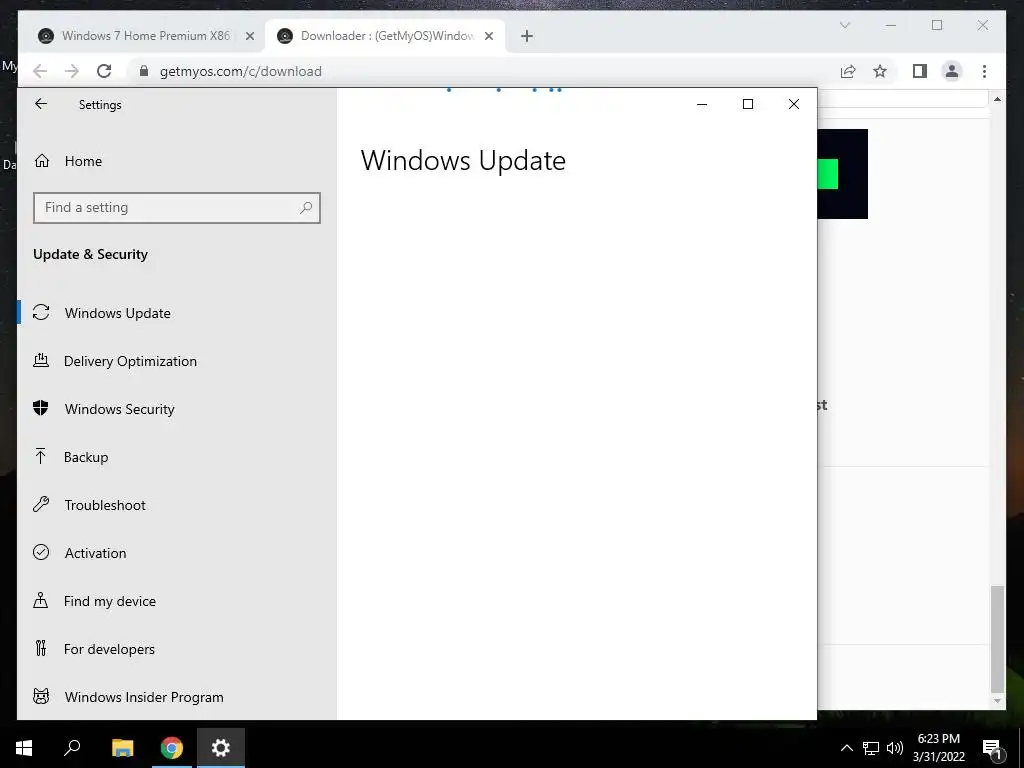Open the notification action center

(991, 748)
